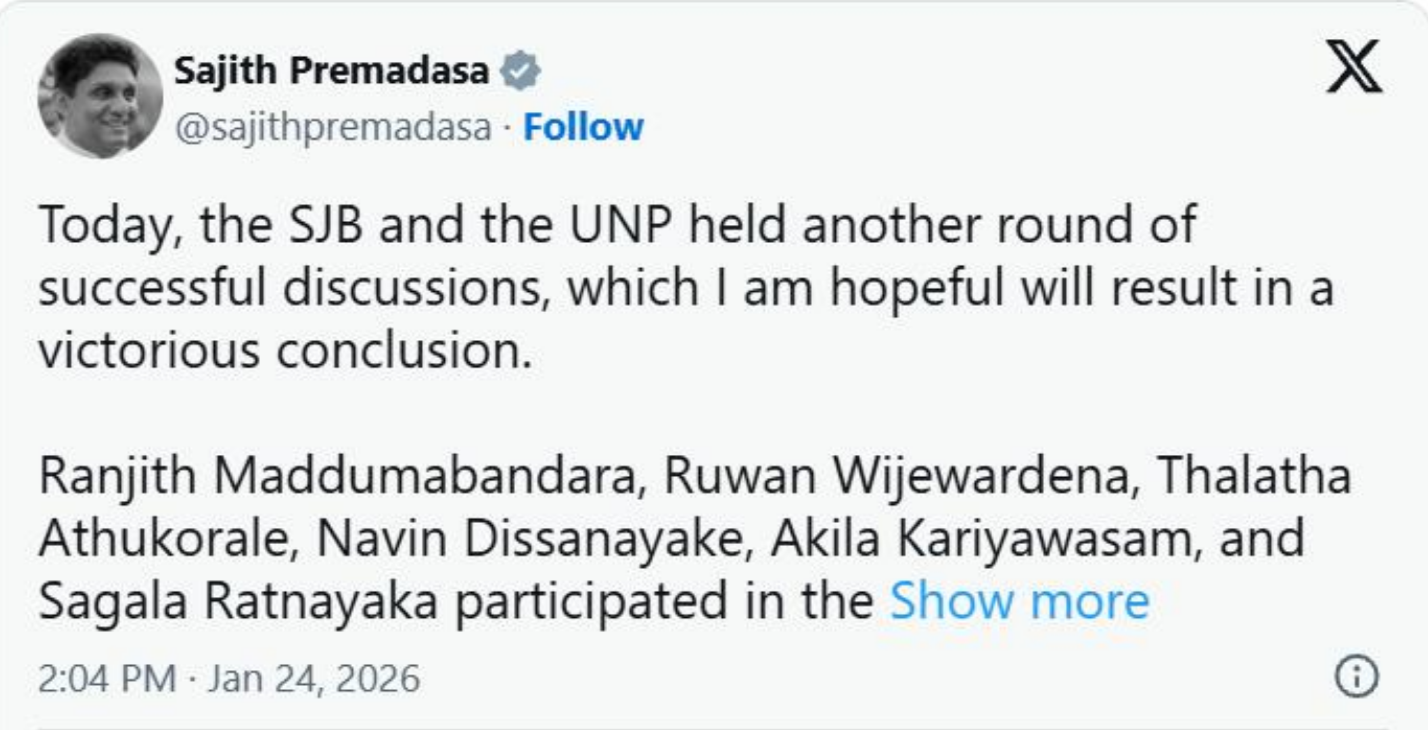Click the blue verified badge

pos(520,70)
